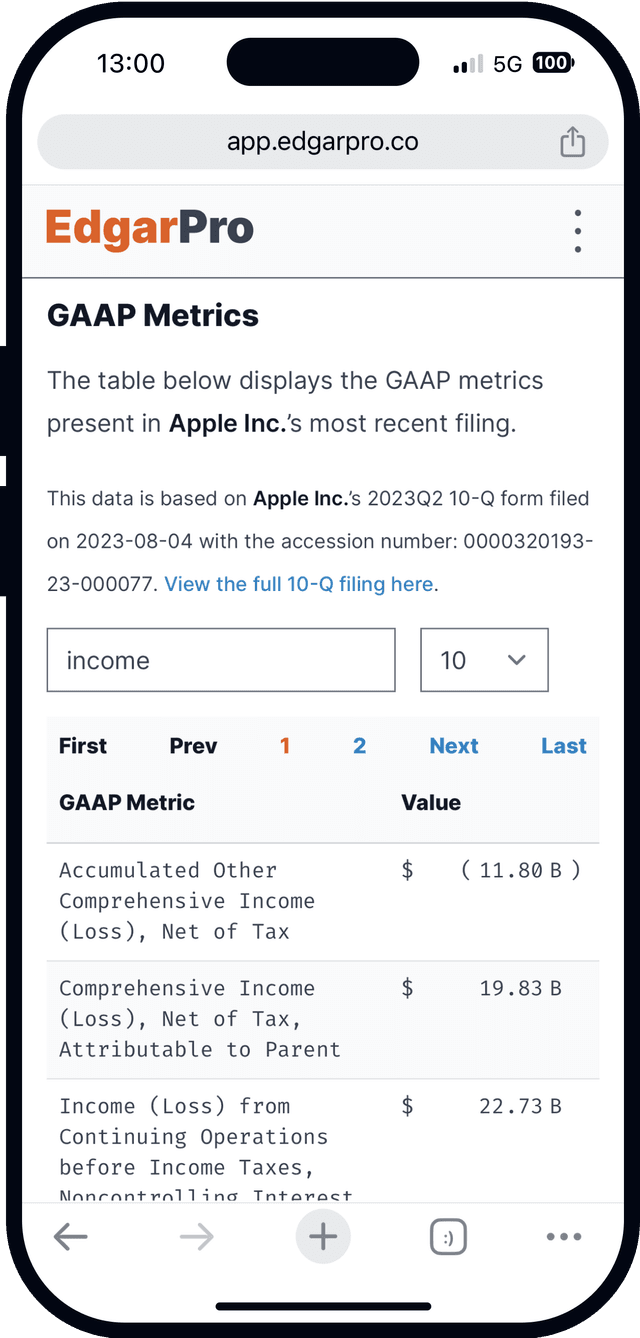Open the browser's three-dot options icon

pos(563,1237)
